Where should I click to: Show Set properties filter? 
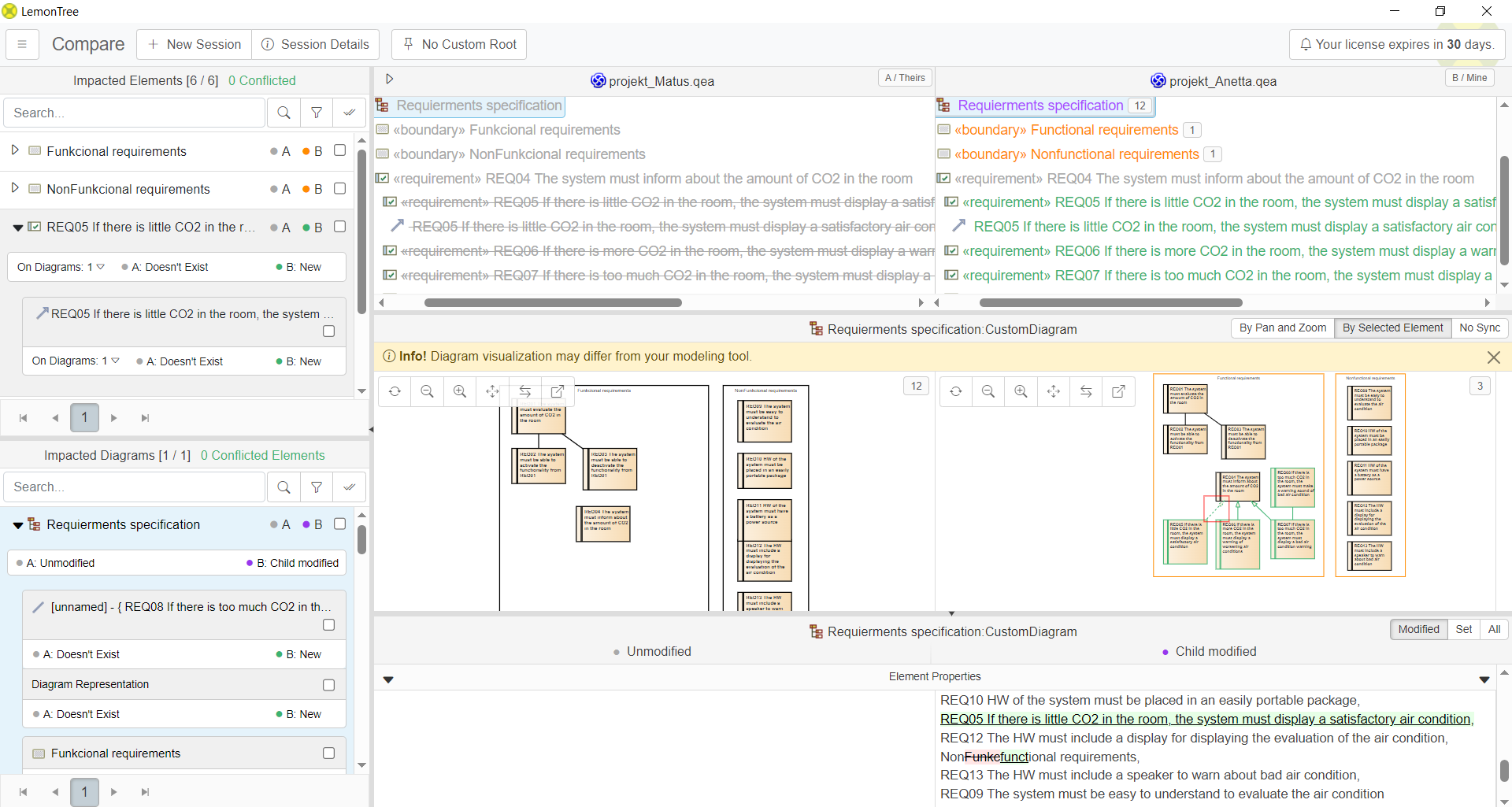(1463, 629)
